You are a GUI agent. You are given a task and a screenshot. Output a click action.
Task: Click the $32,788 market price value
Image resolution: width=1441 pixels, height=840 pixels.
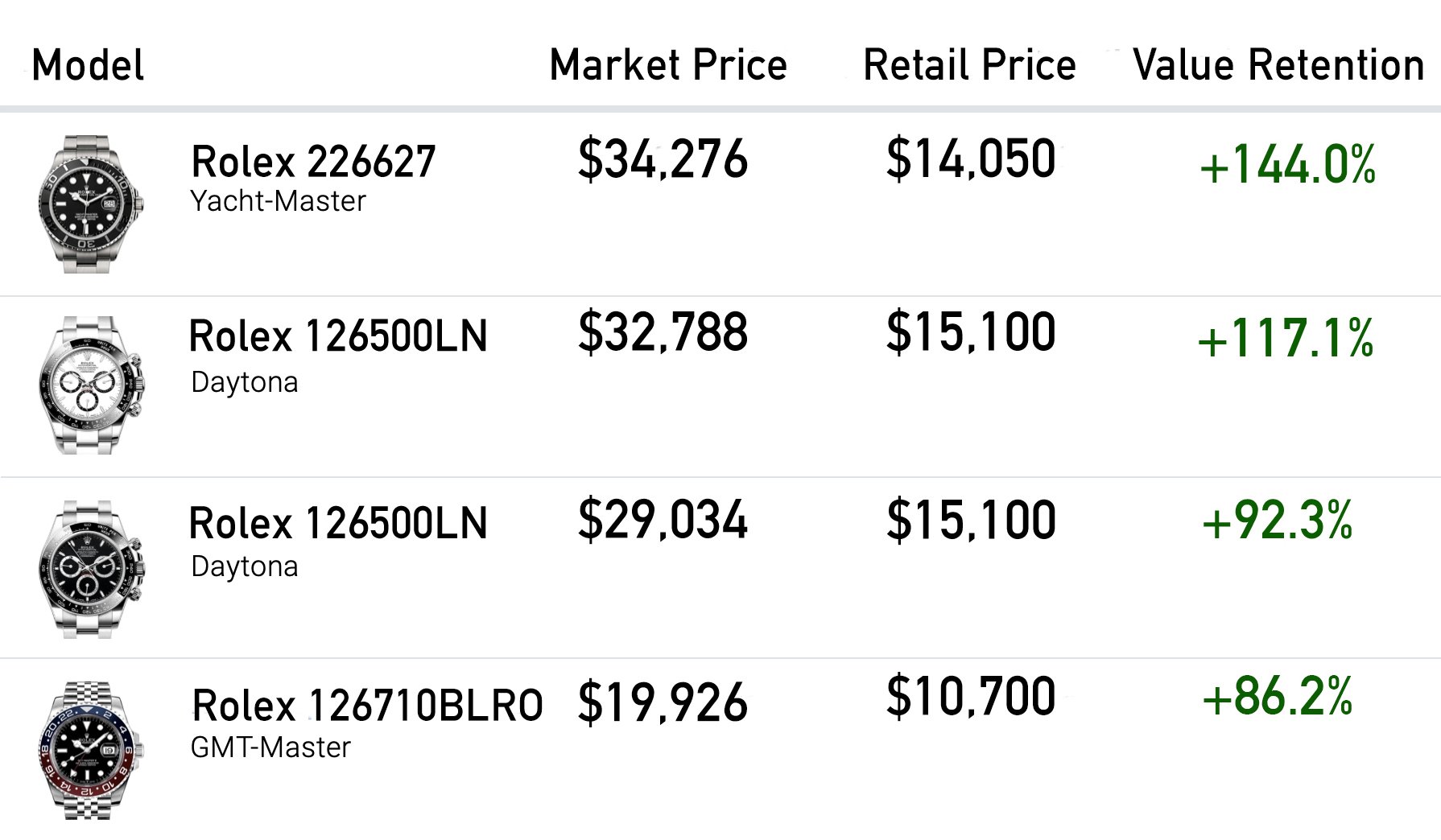[663, 332]
